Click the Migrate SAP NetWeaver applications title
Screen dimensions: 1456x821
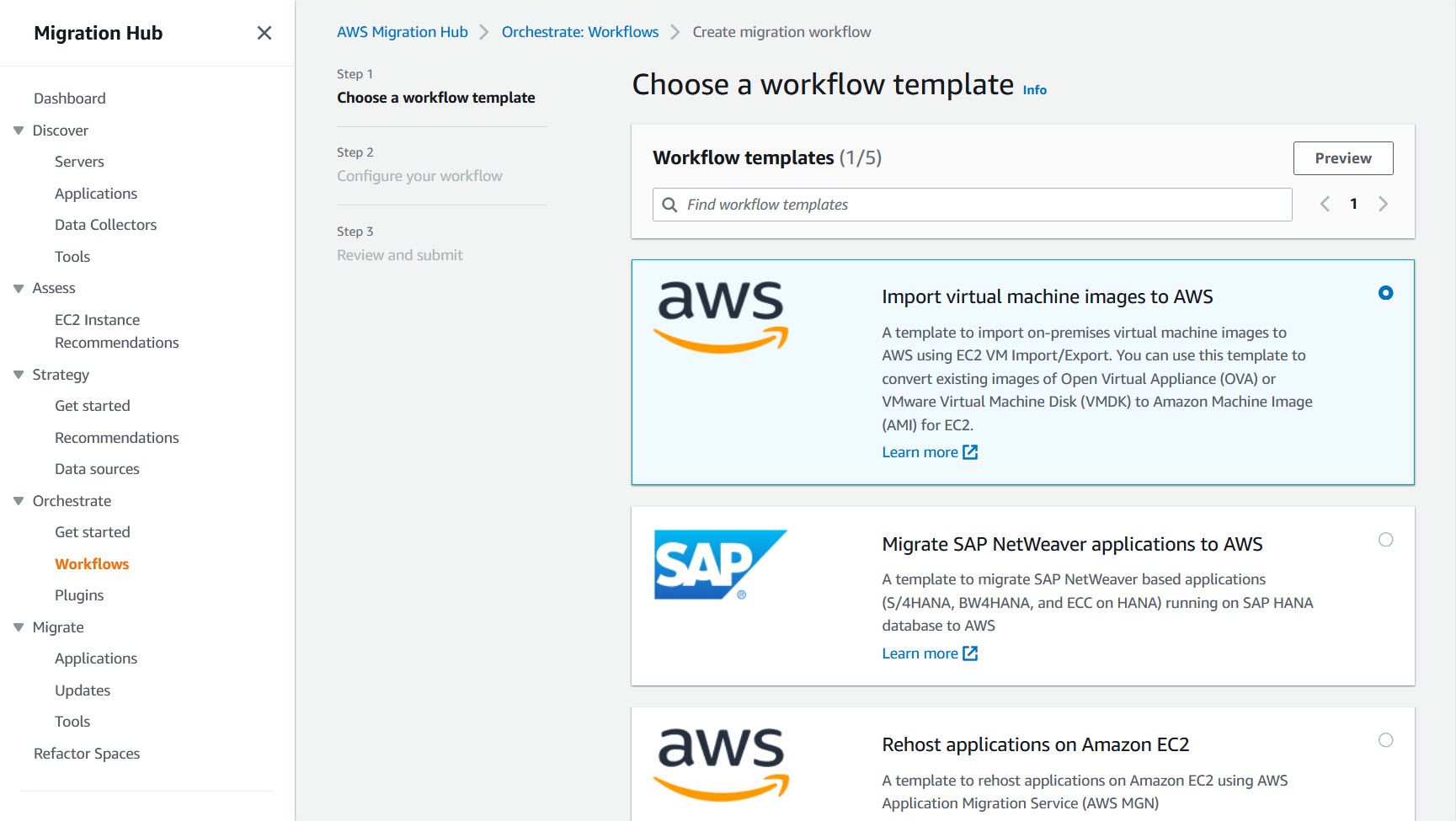pos(1072,544)
